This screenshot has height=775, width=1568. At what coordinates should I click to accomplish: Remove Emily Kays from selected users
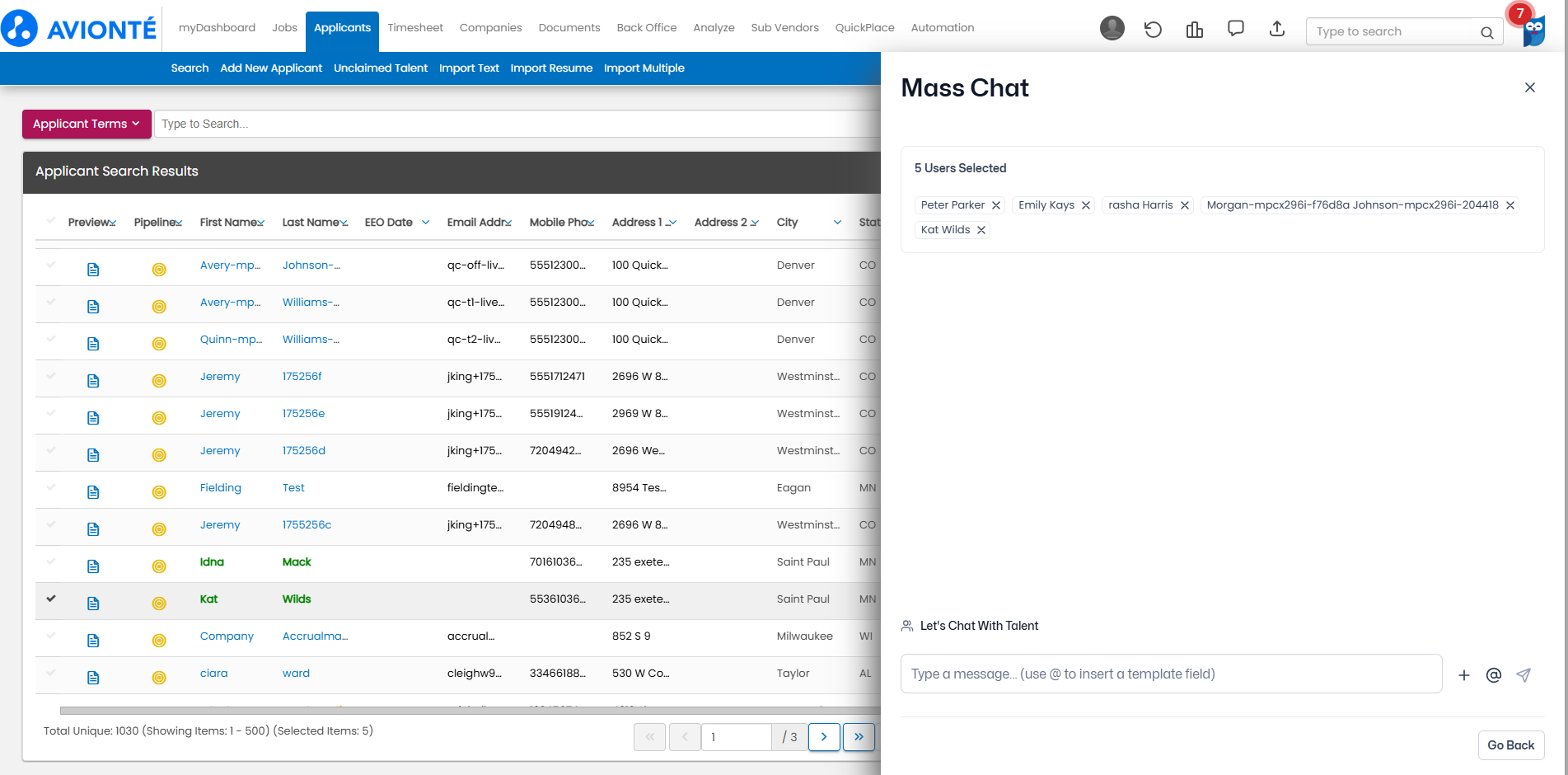click(1085, 205)
